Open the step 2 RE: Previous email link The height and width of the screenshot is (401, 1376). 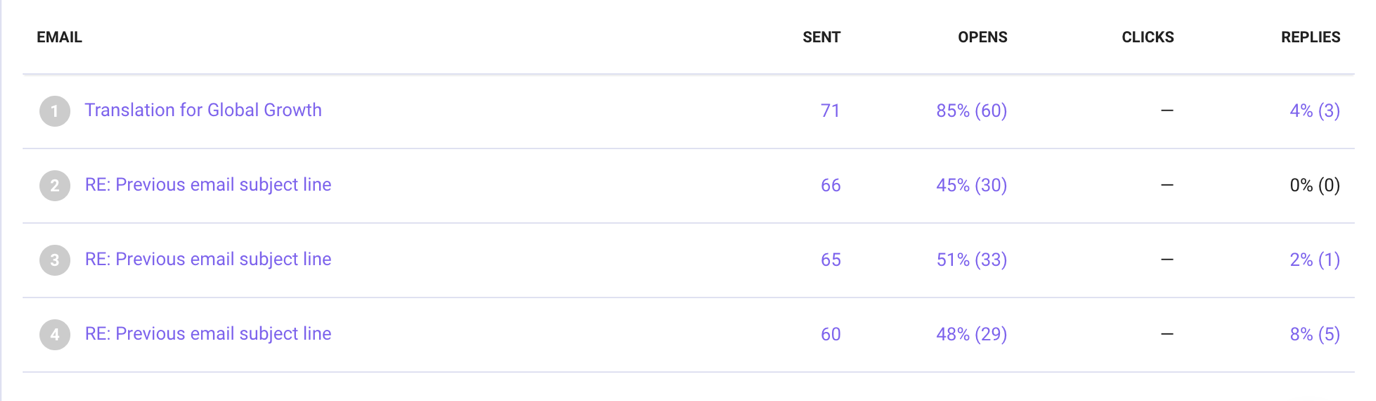(x=208, y=185)
